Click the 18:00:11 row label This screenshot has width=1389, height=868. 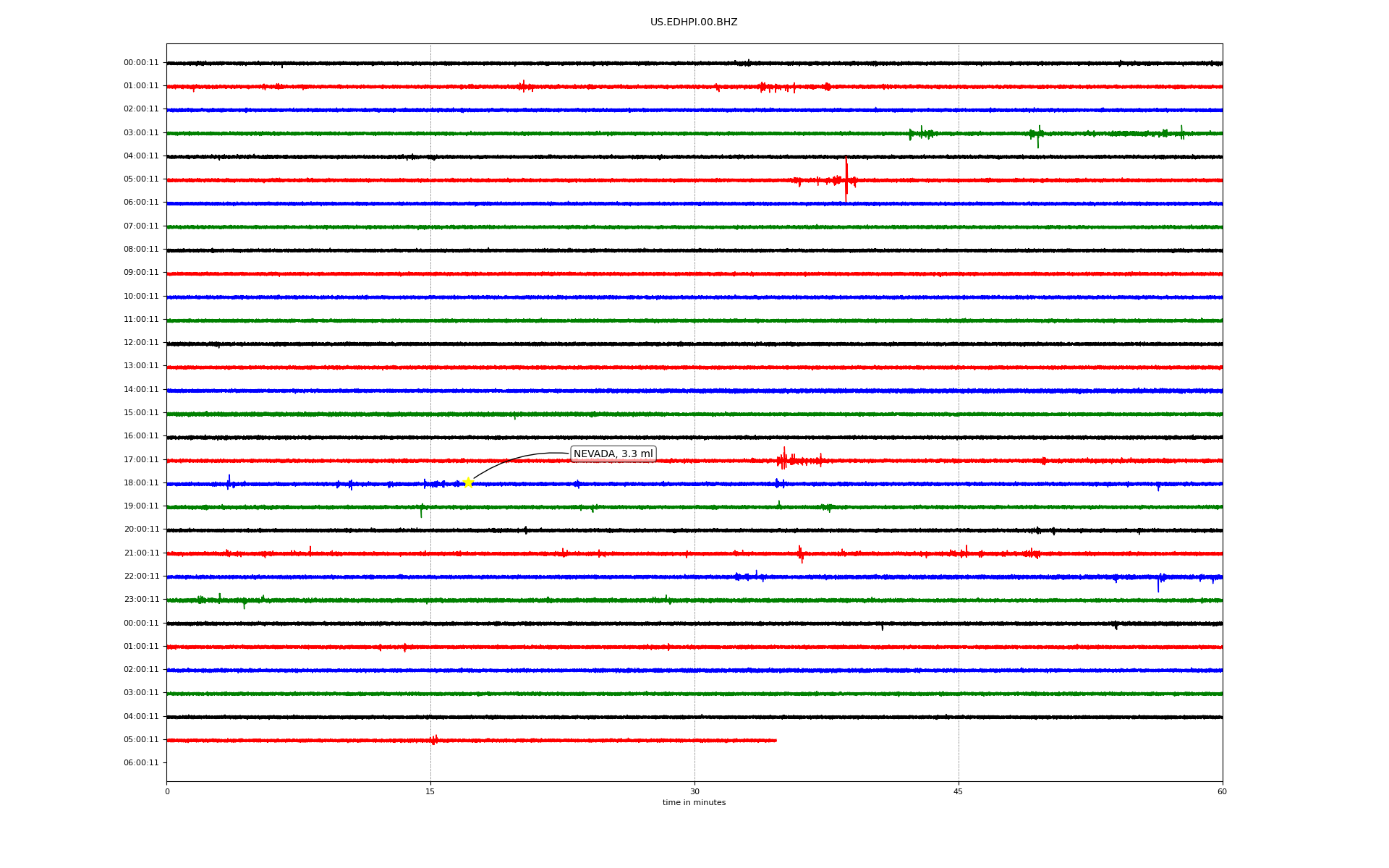coord(141,482)
